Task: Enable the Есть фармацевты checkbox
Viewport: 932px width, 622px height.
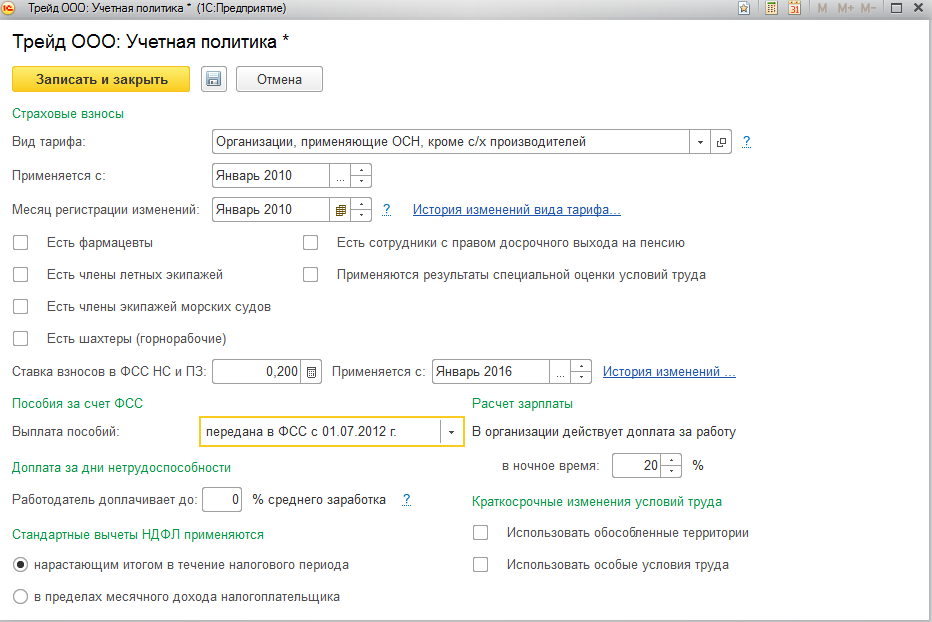Action: 21,242
